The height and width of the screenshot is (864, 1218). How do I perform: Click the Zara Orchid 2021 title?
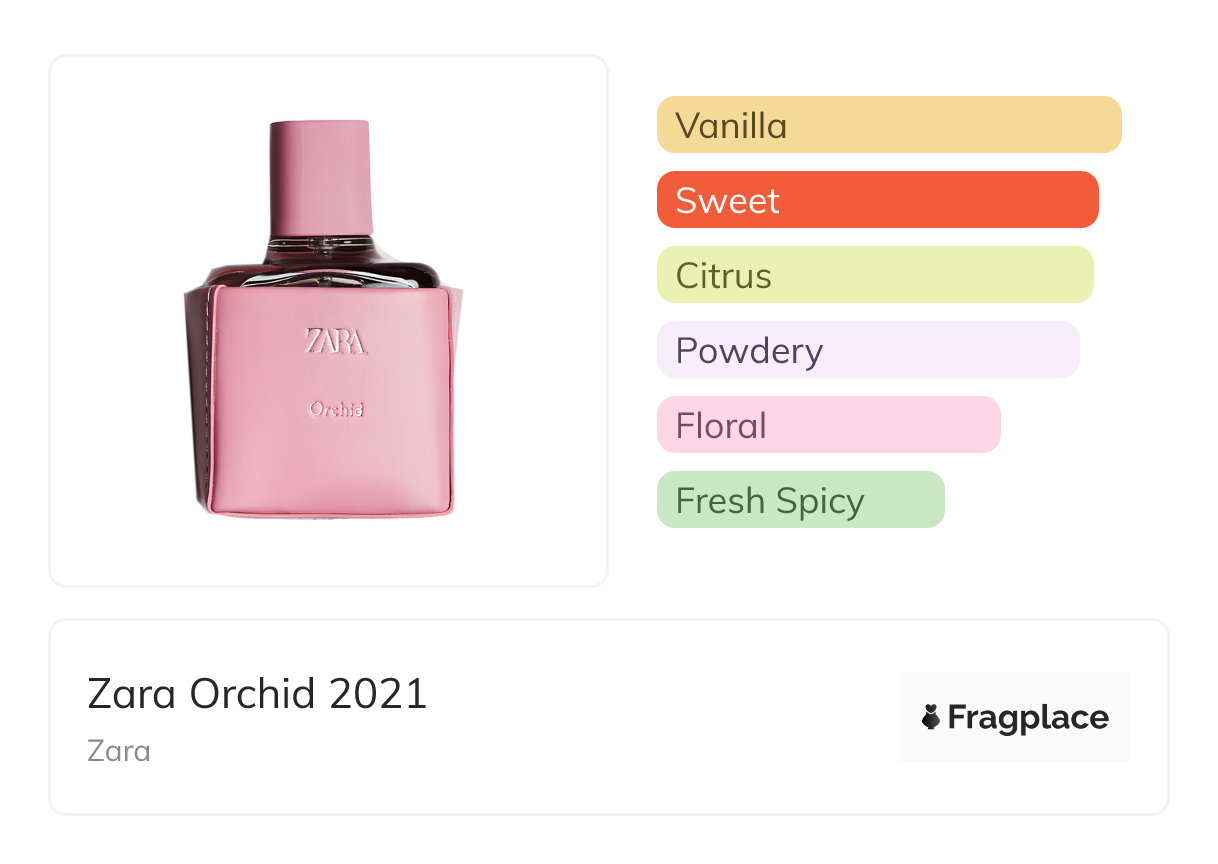coord(257,694)
